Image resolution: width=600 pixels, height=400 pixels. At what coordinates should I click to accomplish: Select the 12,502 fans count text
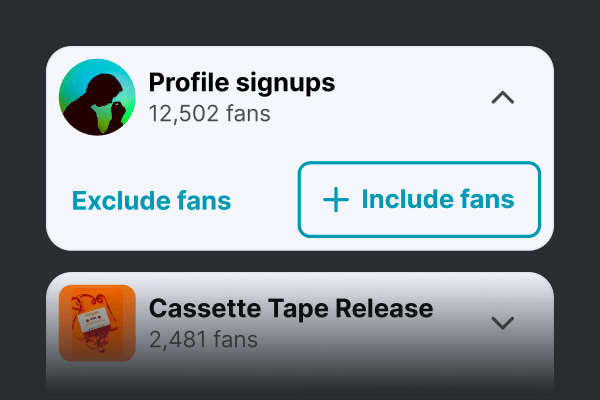point(209,114)
